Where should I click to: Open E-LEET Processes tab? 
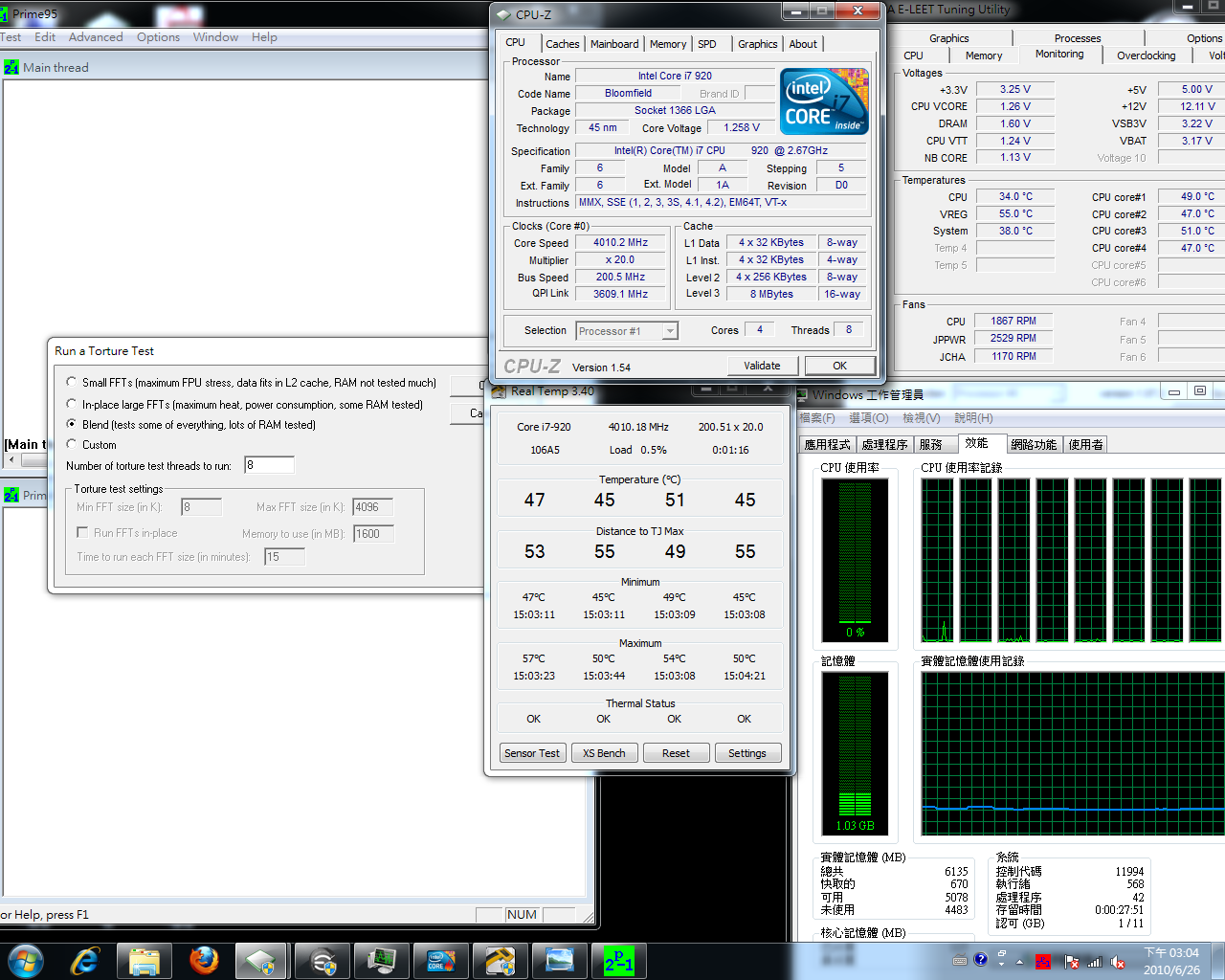1078,38
